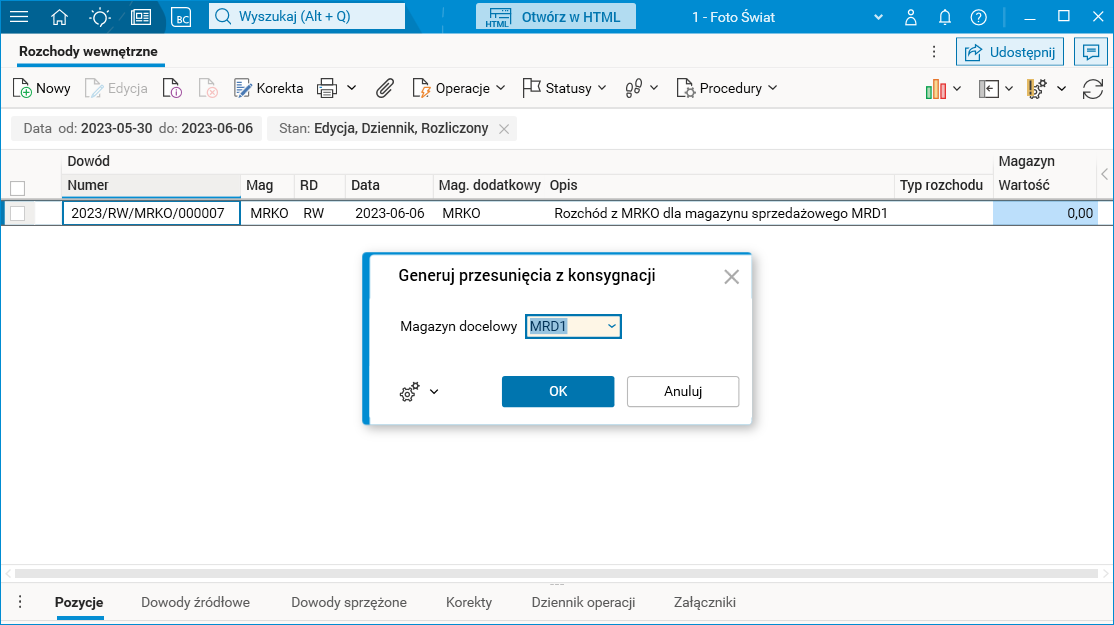Sort by the Numer column header
This screenshot has height=625, width=1114.
tap(151, 185)
